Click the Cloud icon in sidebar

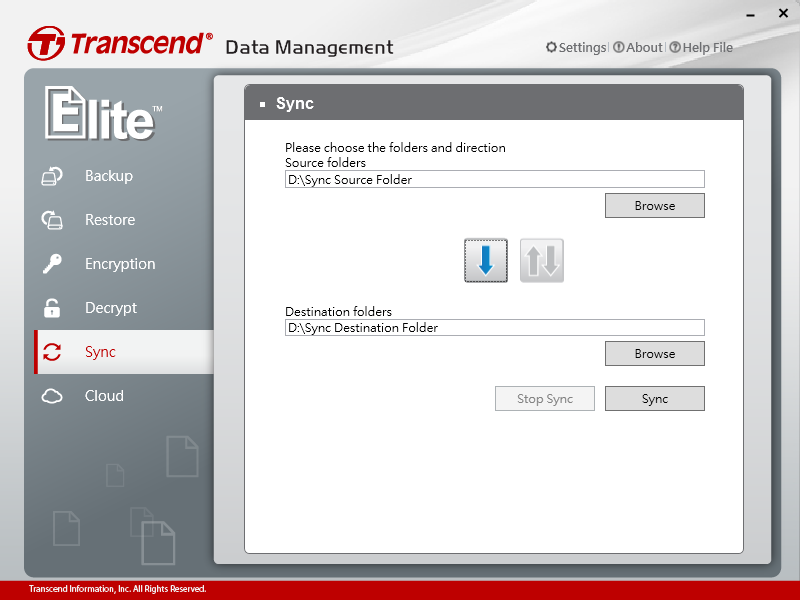click(52, 396)
